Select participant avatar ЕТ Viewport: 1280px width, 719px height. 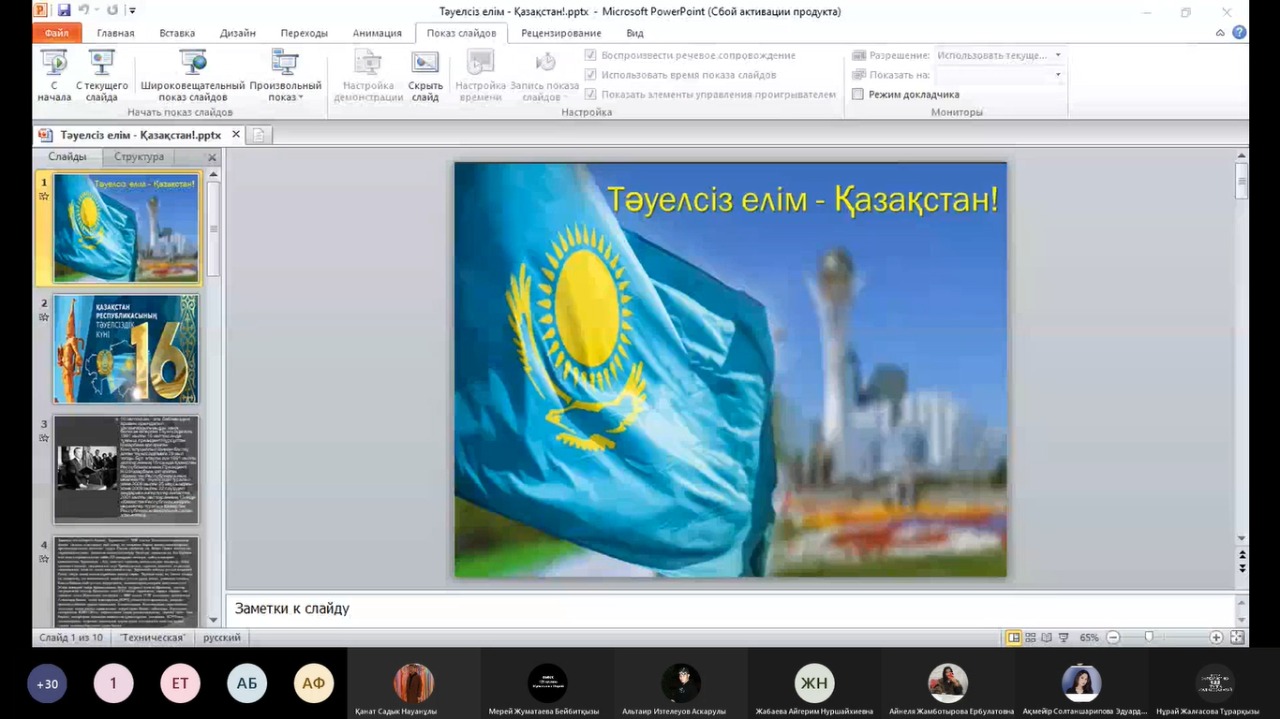coord(180,684)
